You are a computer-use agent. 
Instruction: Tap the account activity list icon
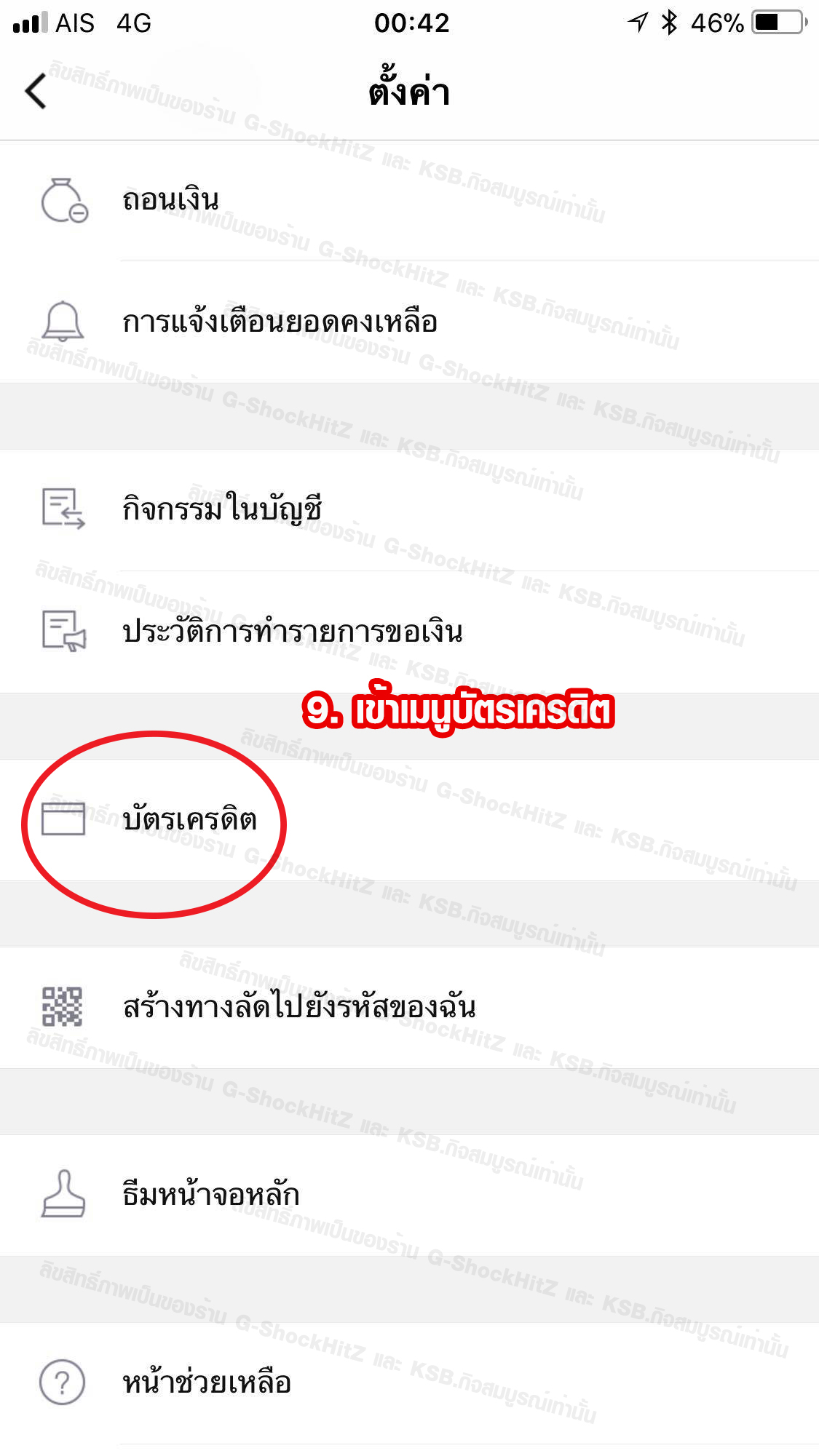tap(63, 508)
